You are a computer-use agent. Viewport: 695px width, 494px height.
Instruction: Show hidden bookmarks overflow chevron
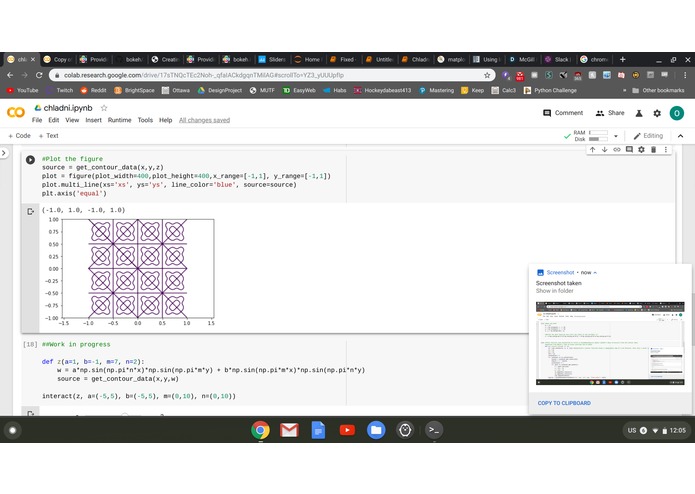pyautogui.click(x=625, y=90)
